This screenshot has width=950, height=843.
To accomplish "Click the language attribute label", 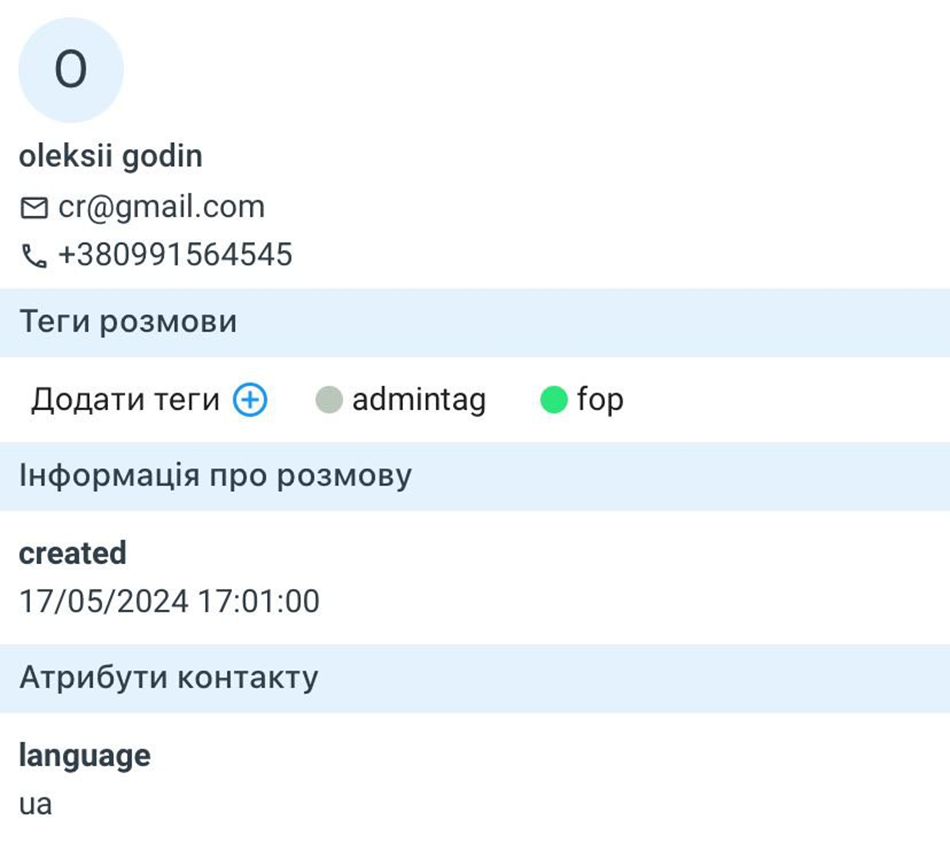I will coord(84,755).
